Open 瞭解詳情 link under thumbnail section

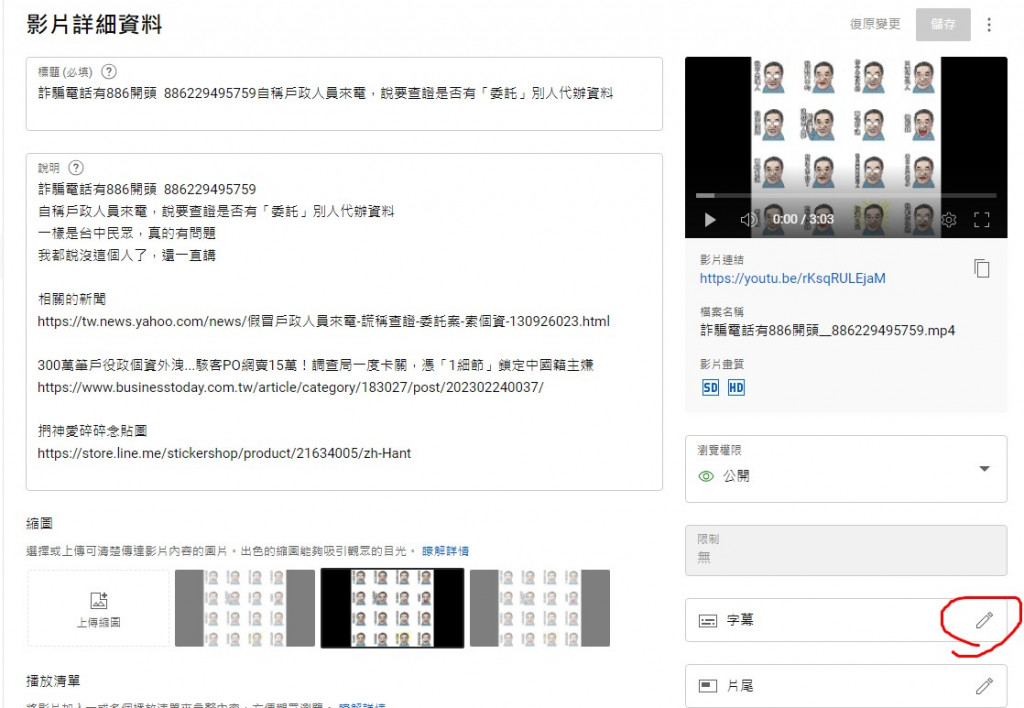click(445, 551)
